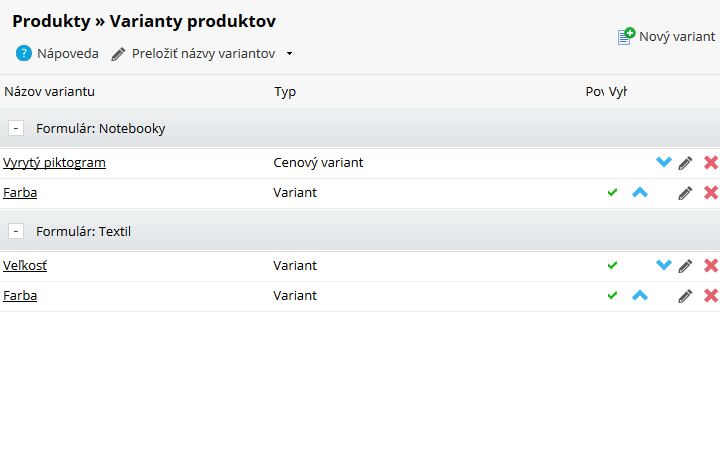720x450 pixels.
Task: Edit the Veľkosť variant with pencil
Action: click(685, 266)
